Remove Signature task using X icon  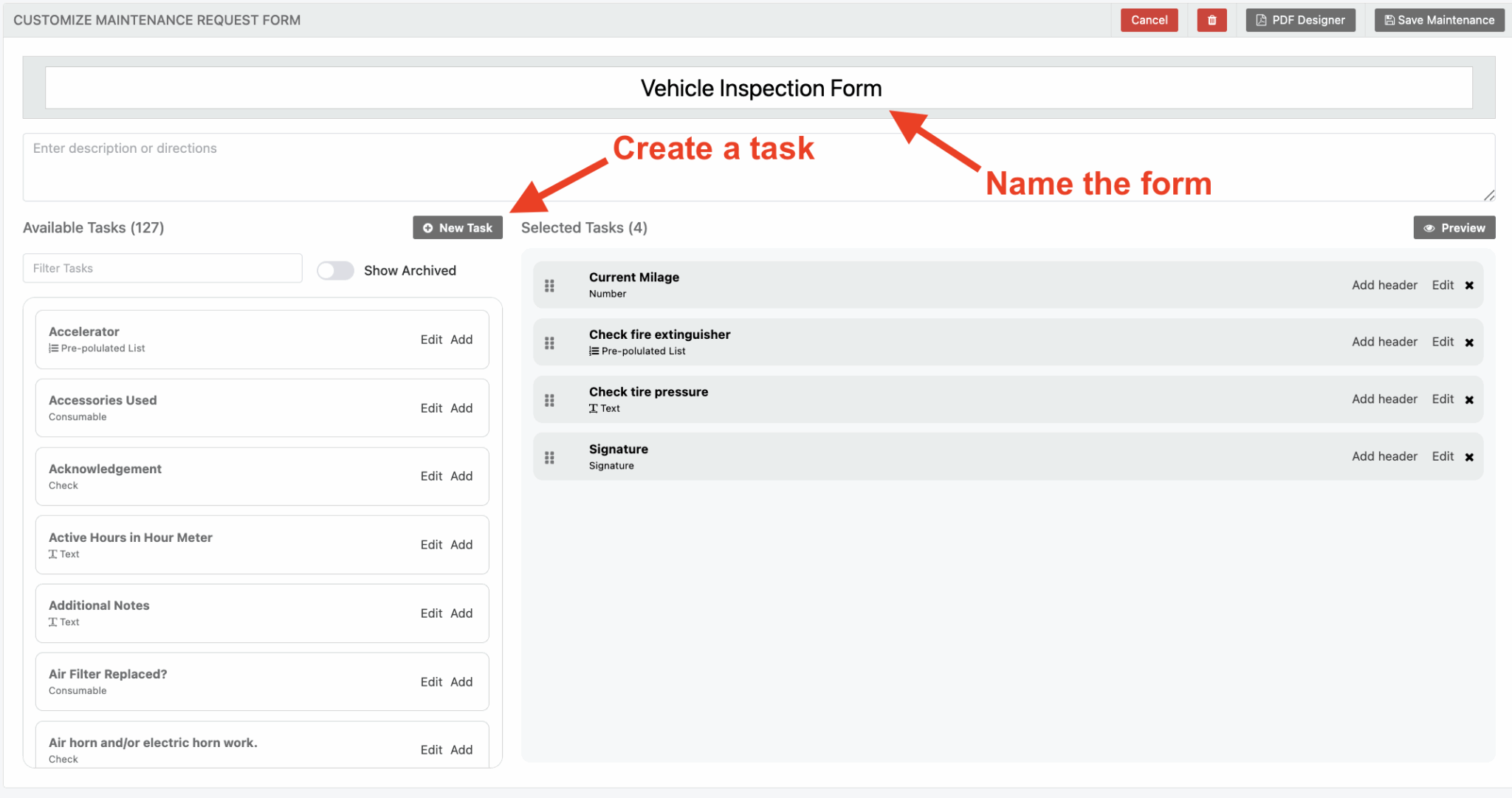1469,457
